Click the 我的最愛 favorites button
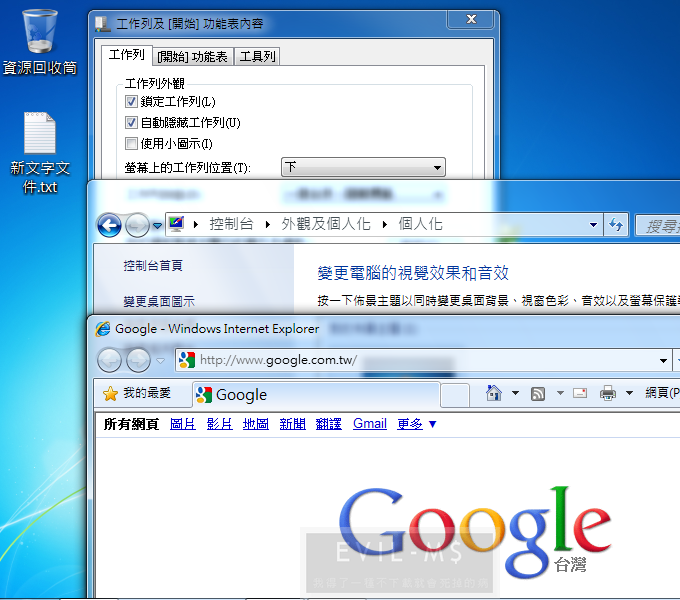The width and height of the screenshot is (680, 600). coord(137,394)
